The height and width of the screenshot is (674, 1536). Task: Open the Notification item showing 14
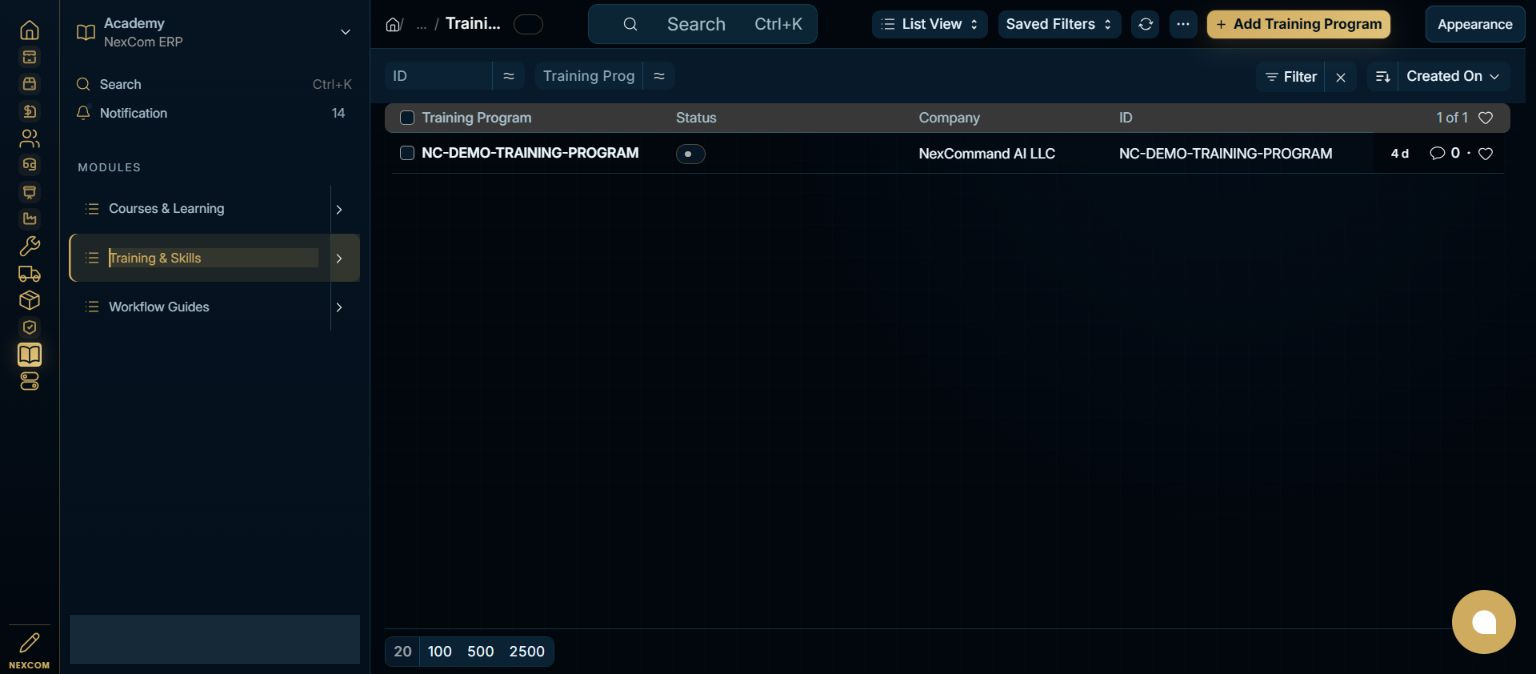214,113
